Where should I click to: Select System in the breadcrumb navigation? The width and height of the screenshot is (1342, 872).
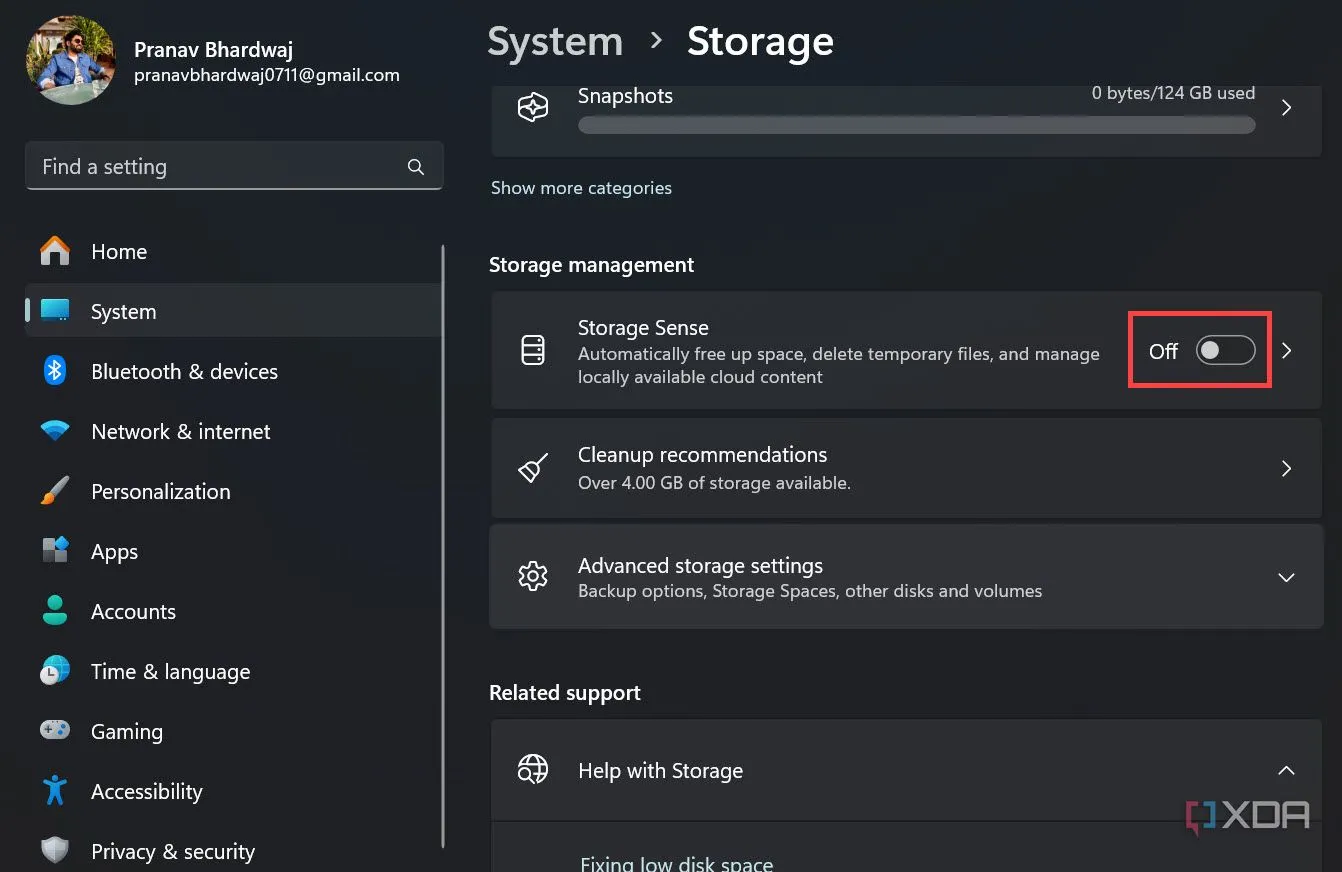[x=554, y=41]
